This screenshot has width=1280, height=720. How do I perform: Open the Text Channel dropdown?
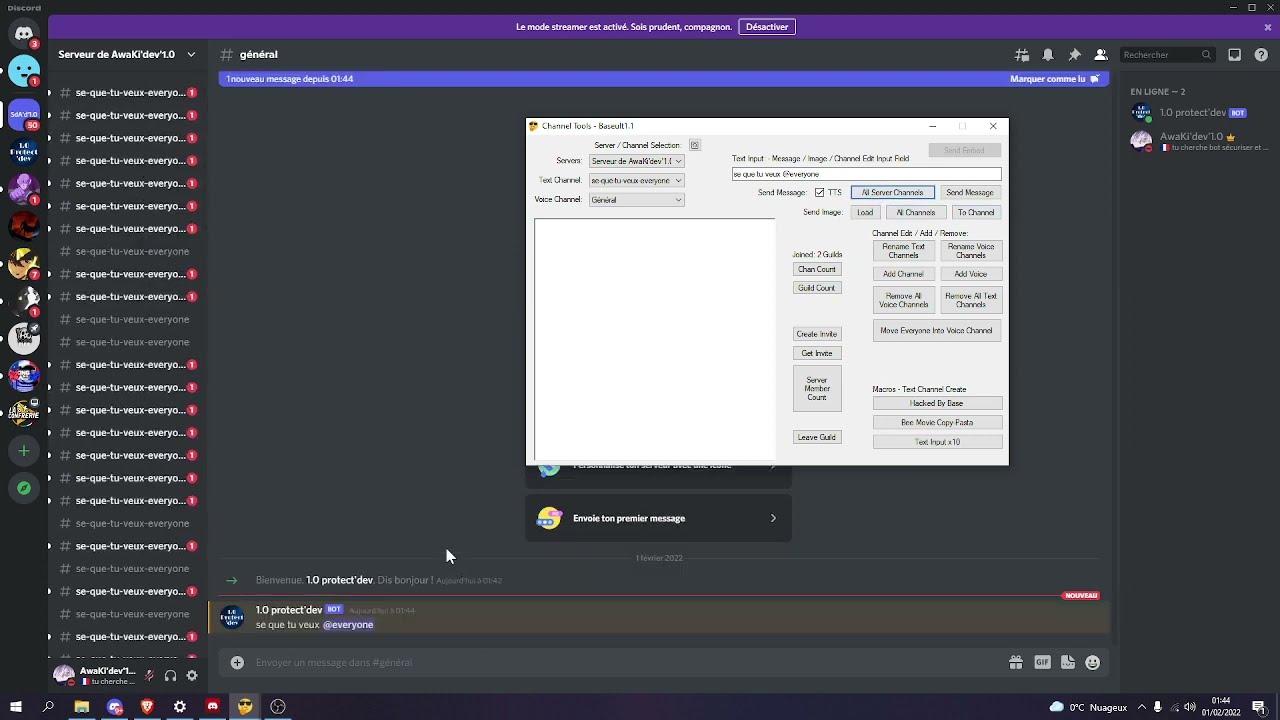coord(636,180)
